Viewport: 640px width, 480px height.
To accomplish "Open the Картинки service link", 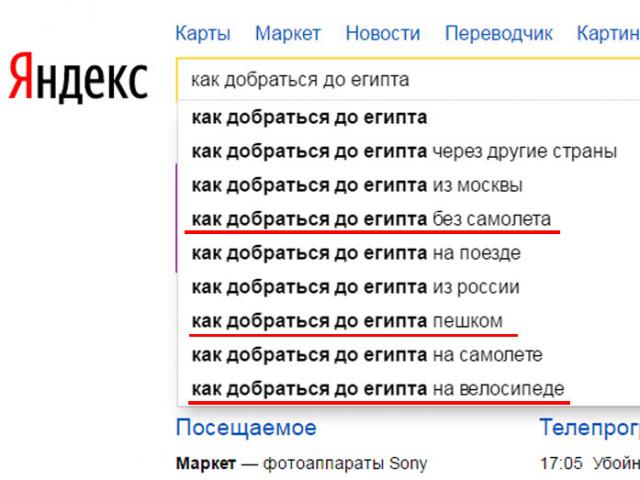I will tap(608, 34).
